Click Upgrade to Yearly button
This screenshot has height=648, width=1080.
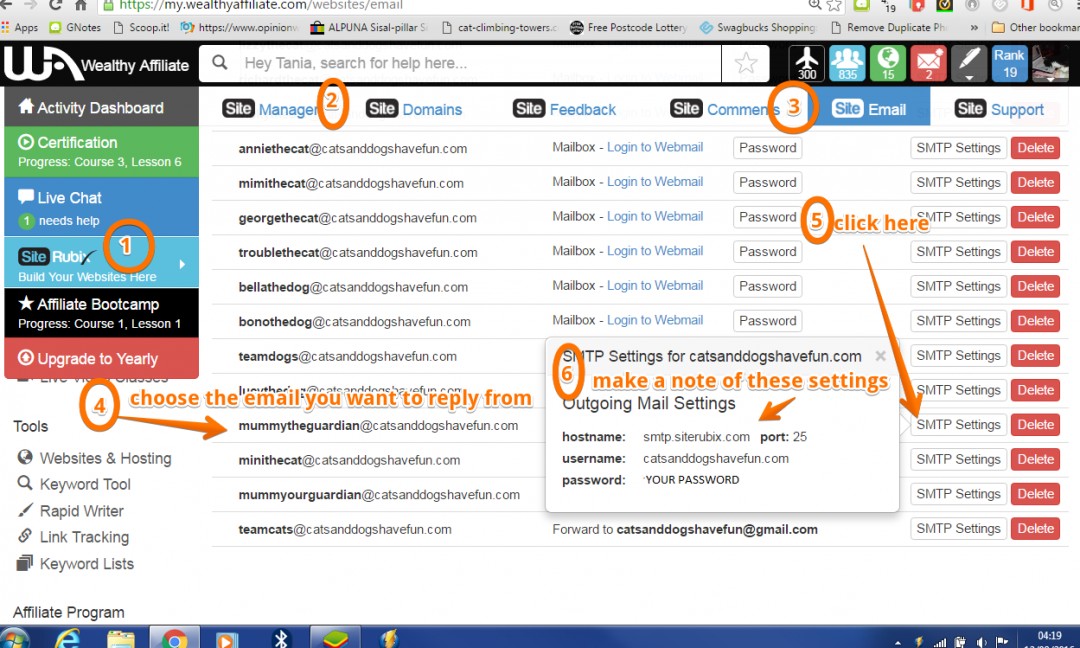pyautogui.click(x=101, y=358)
